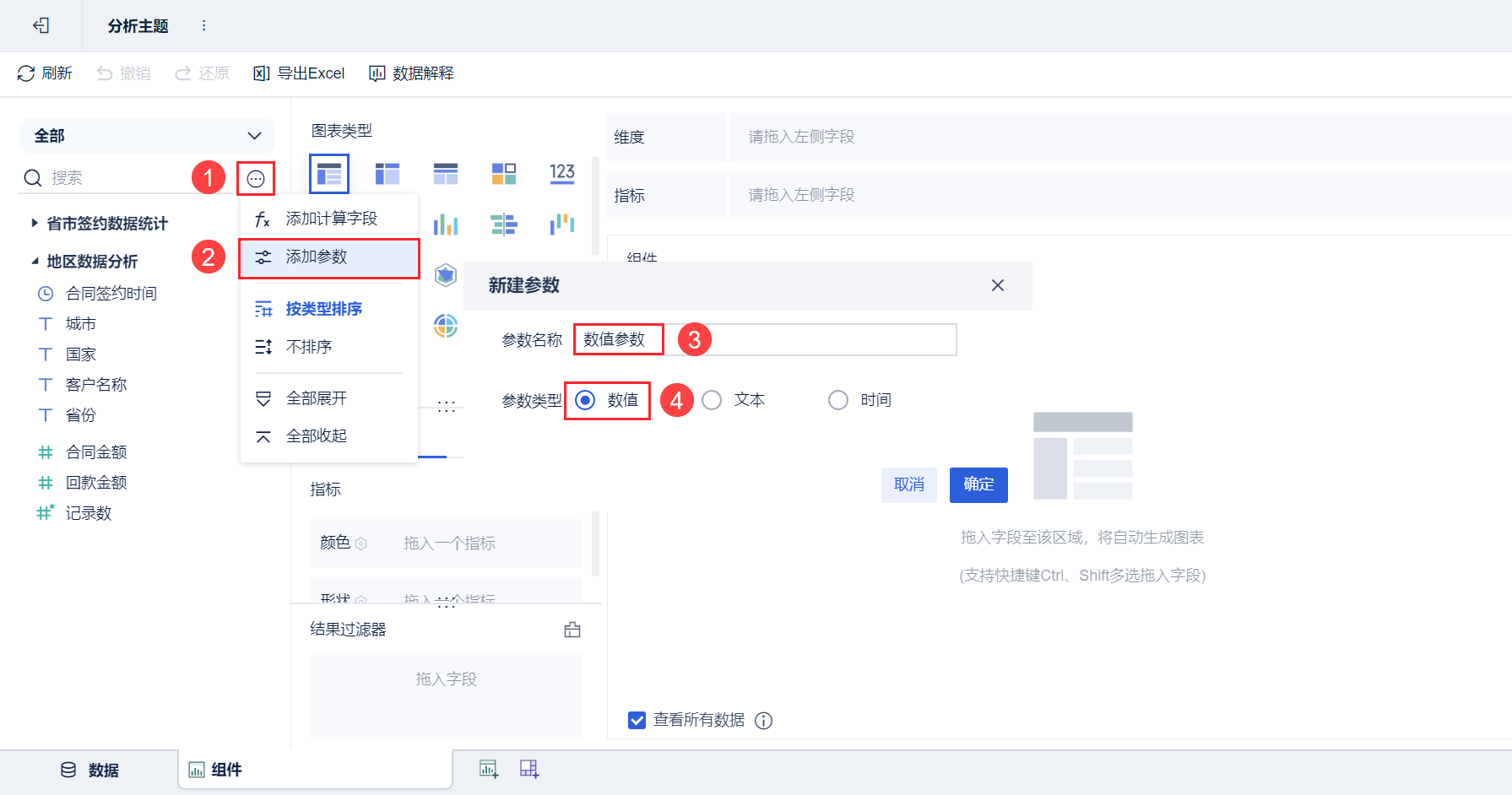Click 导出Excel to export
This screenshot has height=795, width=1512.
click(299, 73)
